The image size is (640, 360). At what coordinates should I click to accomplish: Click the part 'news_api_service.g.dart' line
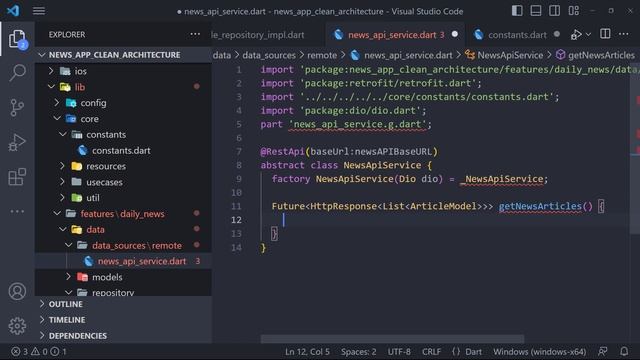point(346,124)
